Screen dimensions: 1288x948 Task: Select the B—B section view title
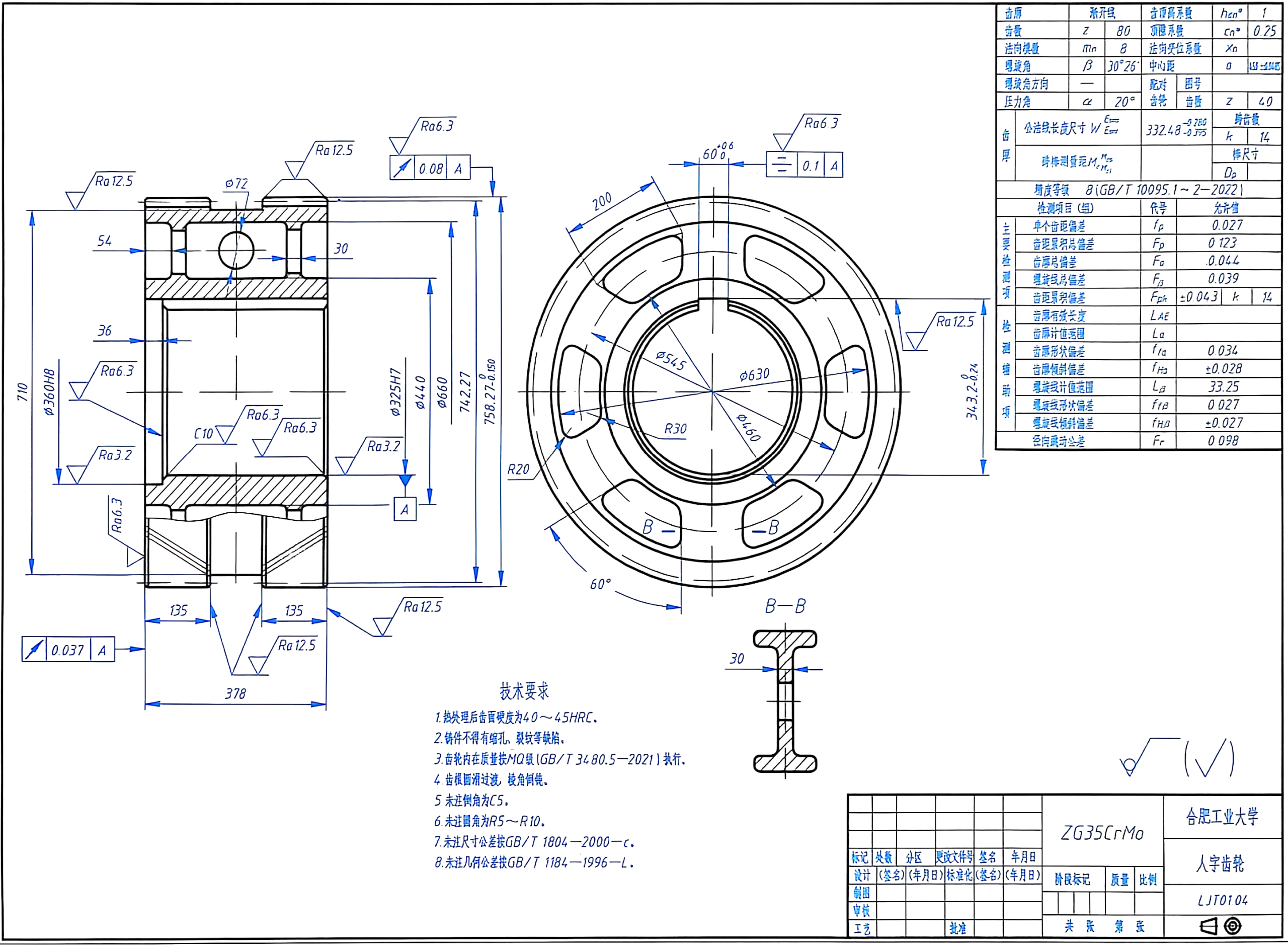[785, 606]
